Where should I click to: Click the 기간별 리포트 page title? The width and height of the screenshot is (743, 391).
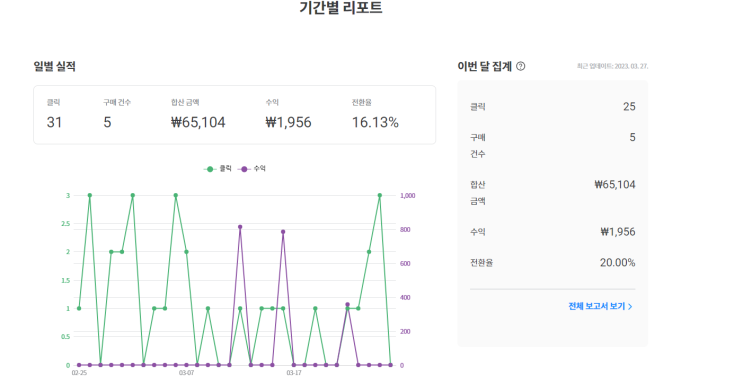341,8
